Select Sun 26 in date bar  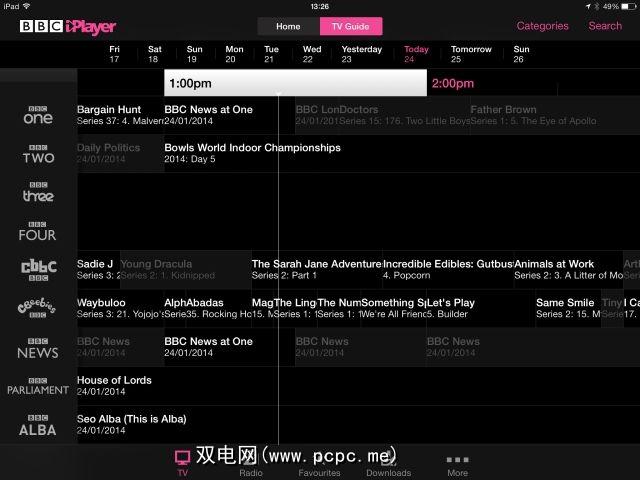coord(521,54)
